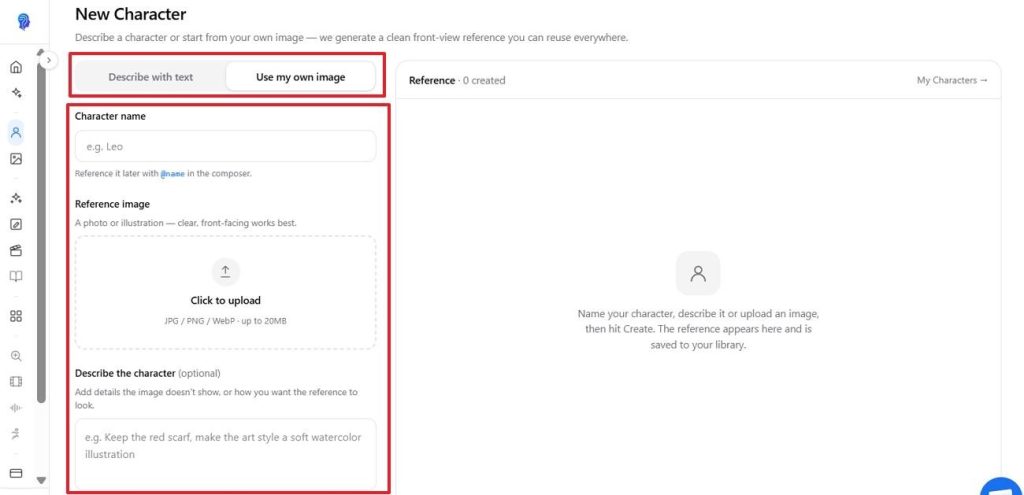Open the pencil edit icon in sidebar
This screenshot has width=1024, height=495.
16,224
